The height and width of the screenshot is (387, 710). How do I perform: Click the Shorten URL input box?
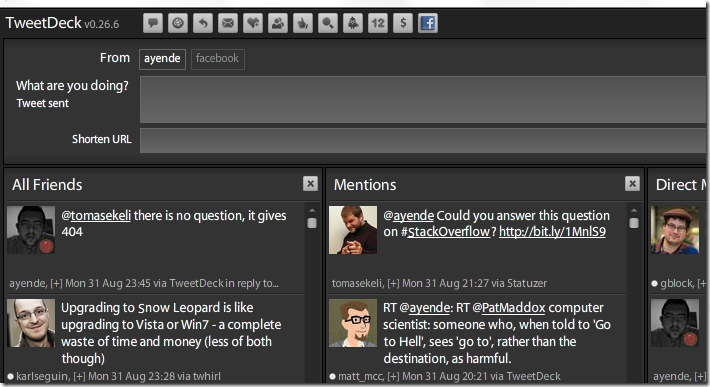[x=424, y=140]
